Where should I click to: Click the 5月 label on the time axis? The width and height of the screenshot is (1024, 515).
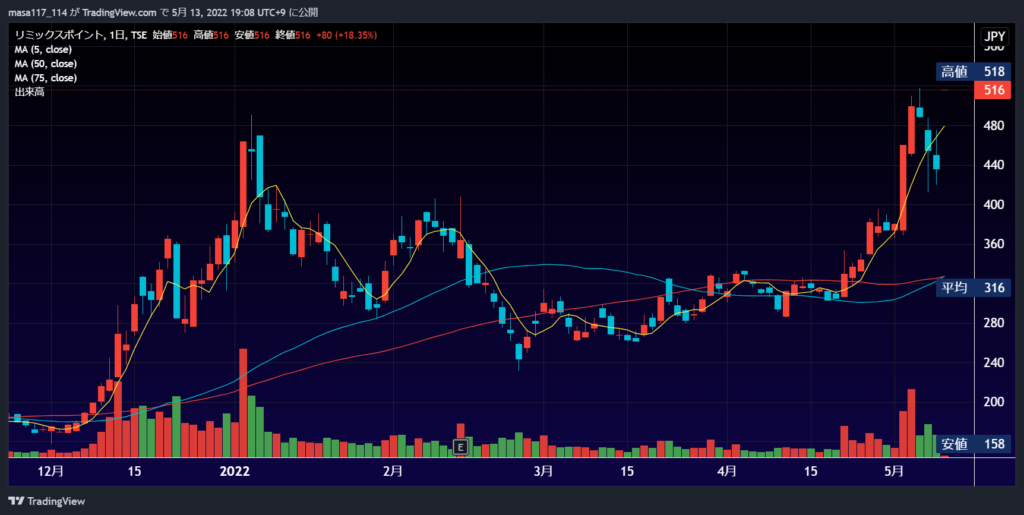coord(895,471)
